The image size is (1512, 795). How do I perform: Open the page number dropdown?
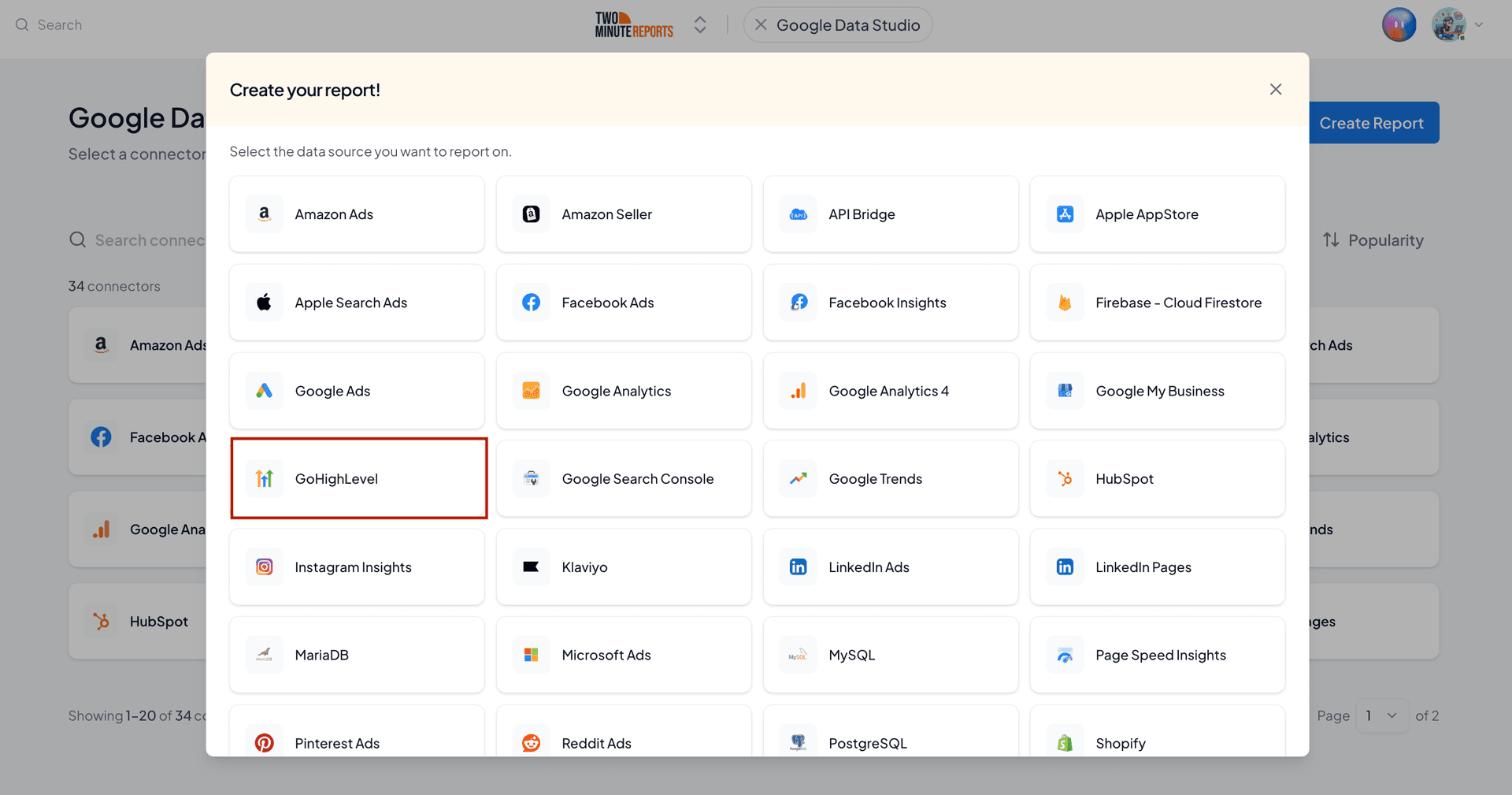(1382, 715)
